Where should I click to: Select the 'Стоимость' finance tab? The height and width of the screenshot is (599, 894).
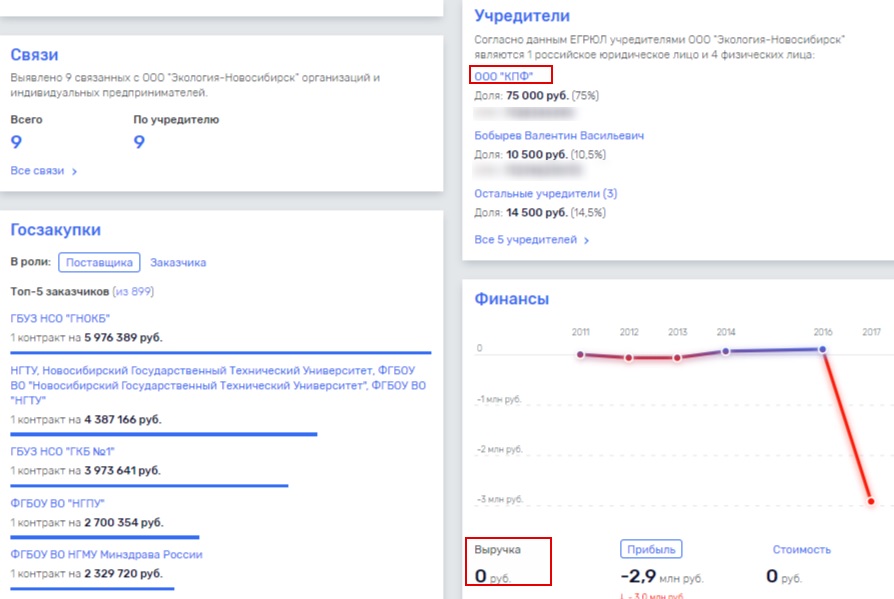[801, 550]
